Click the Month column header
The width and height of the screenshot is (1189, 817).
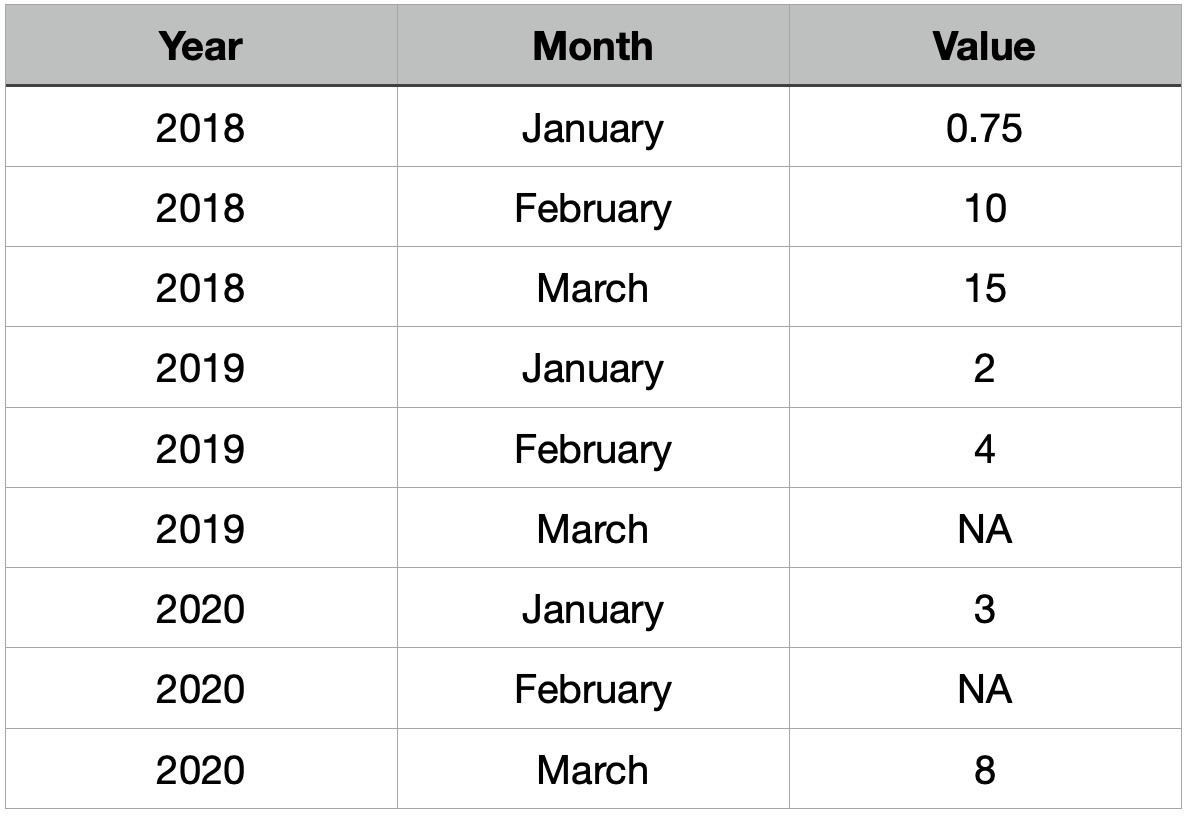592,46
